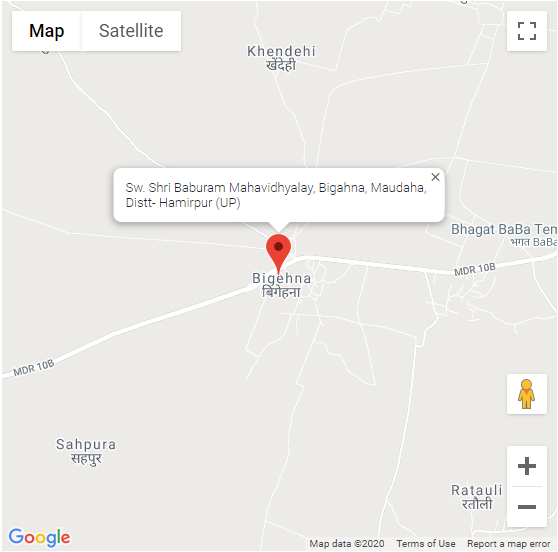This screenshot has width=558, height=552.
Task: Open the Google logo link
Action: (x=39, y=538)
